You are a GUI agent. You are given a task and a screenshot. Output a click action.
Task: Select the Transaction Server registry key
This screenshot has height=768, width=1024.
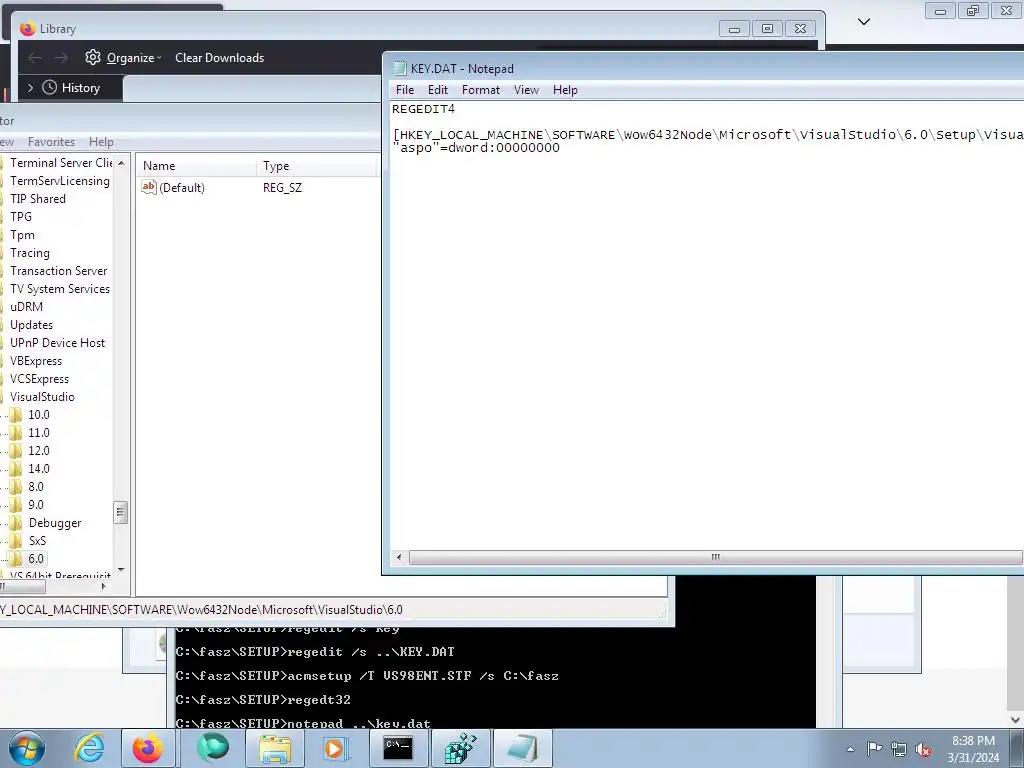(58, 270)
